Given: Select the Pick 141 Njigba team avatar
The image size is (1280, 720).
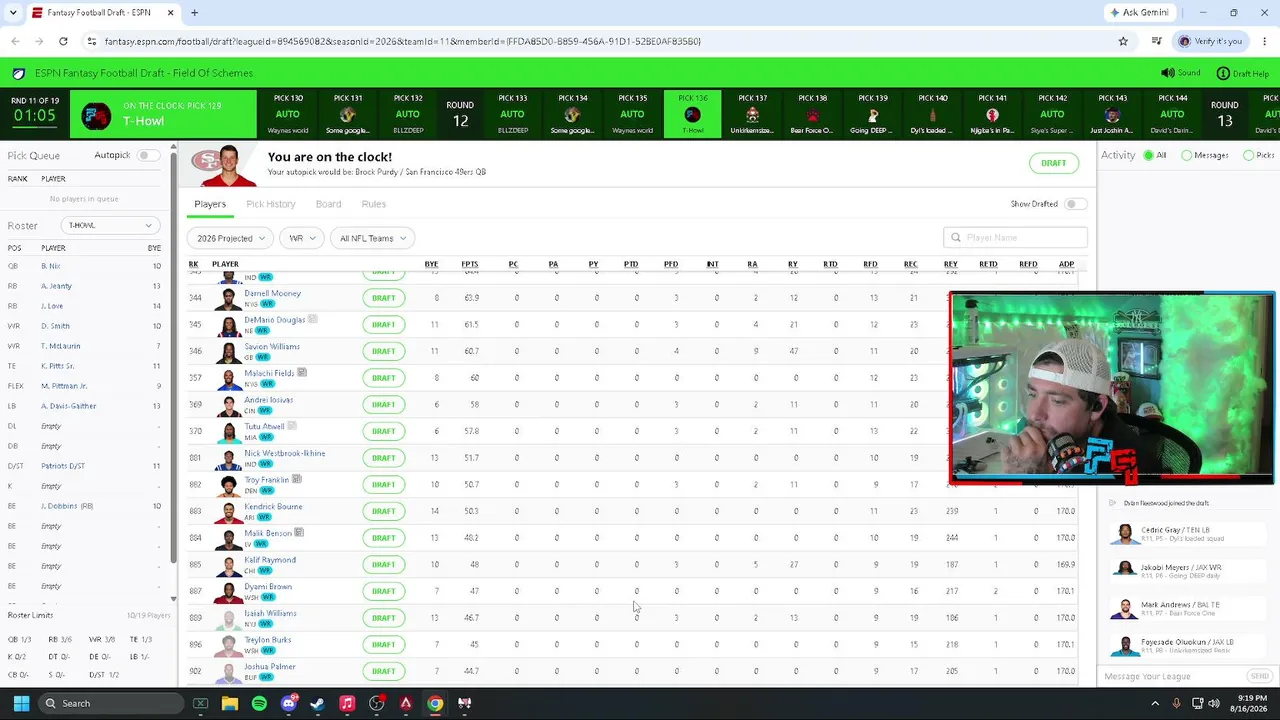Looking at the screenshot, I should [992, 115].
